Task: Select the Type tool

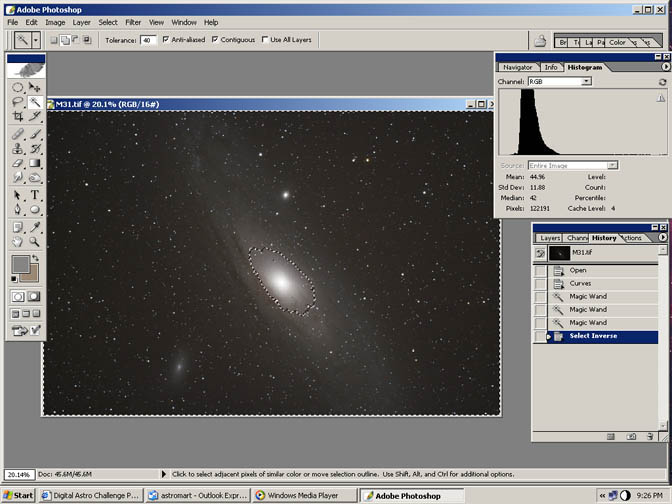Action: click(x=35, y=194)
